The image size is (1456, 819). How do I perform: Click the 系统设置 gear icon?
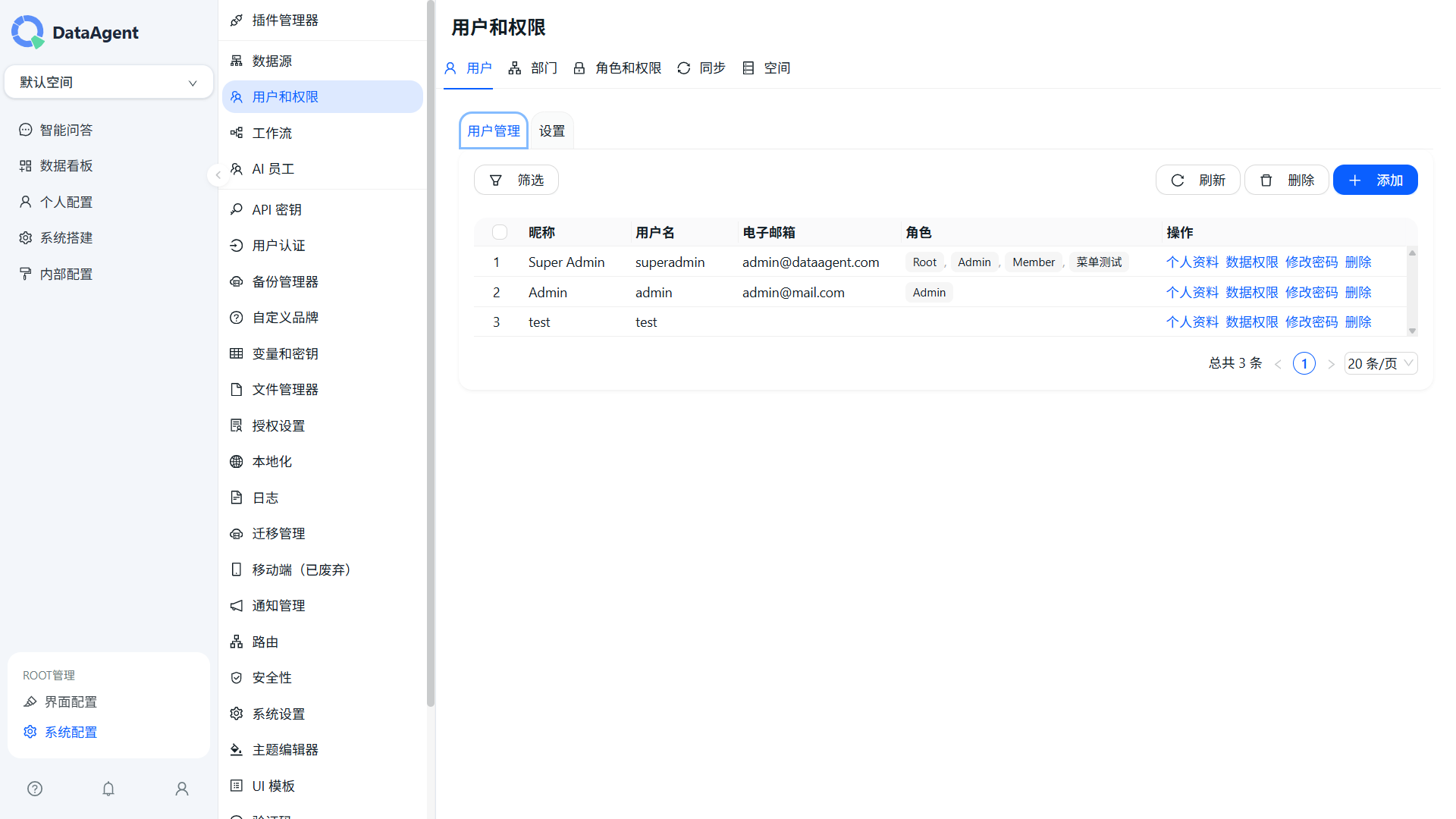click(x=237, y=714)
